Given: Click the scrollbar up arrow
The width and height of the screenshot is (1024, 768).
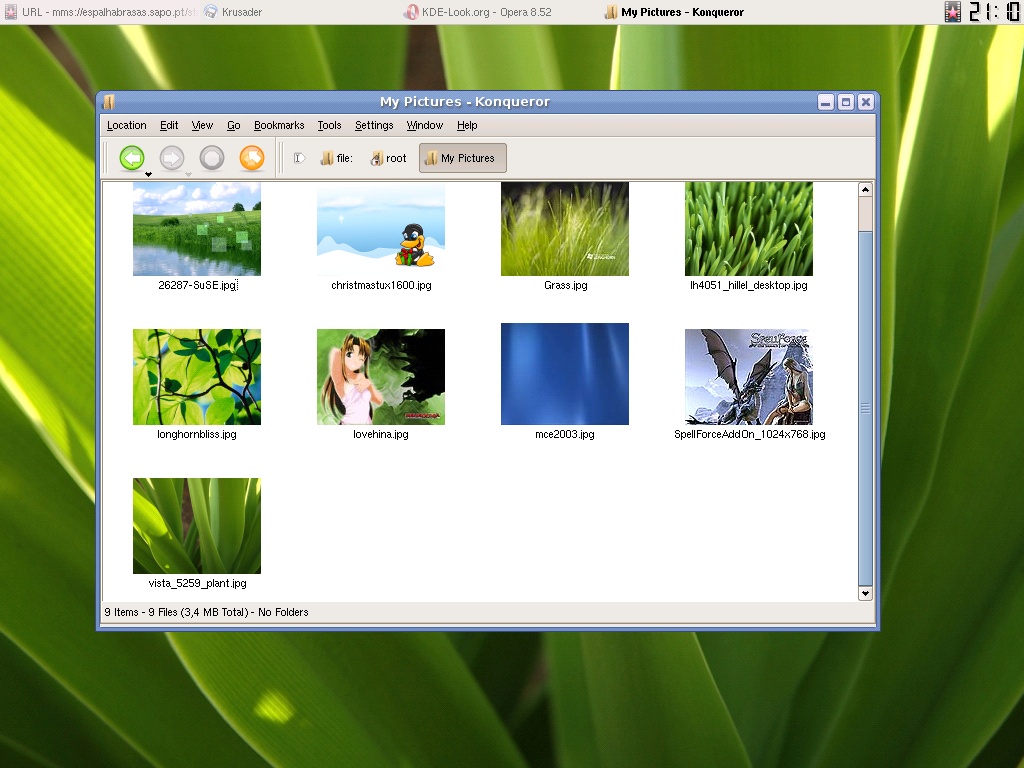Looking at the screenshot, I should (x=865, y=189).
